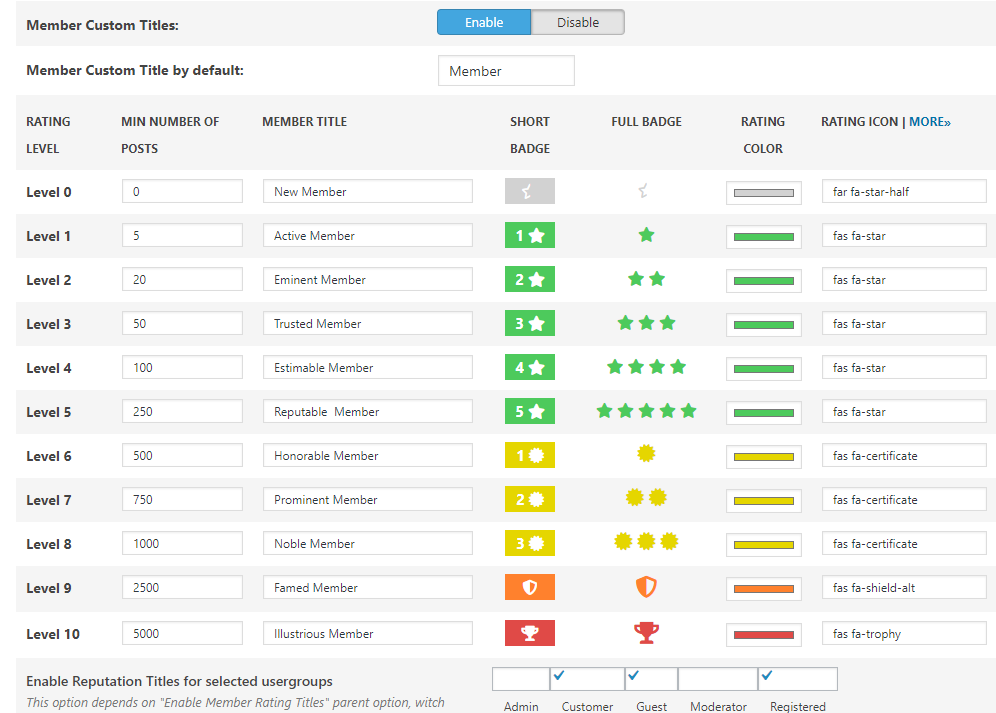The image size is (996, 713).
Task: Click the Level 1 green short badge
Action: click(529, 236)
